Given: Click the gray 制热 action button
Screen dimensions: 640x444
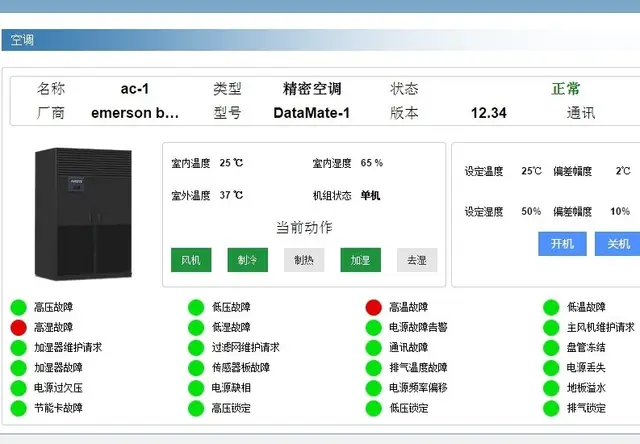Looking at the screenshot, I should pyautogui.click(x=304, y=260).
